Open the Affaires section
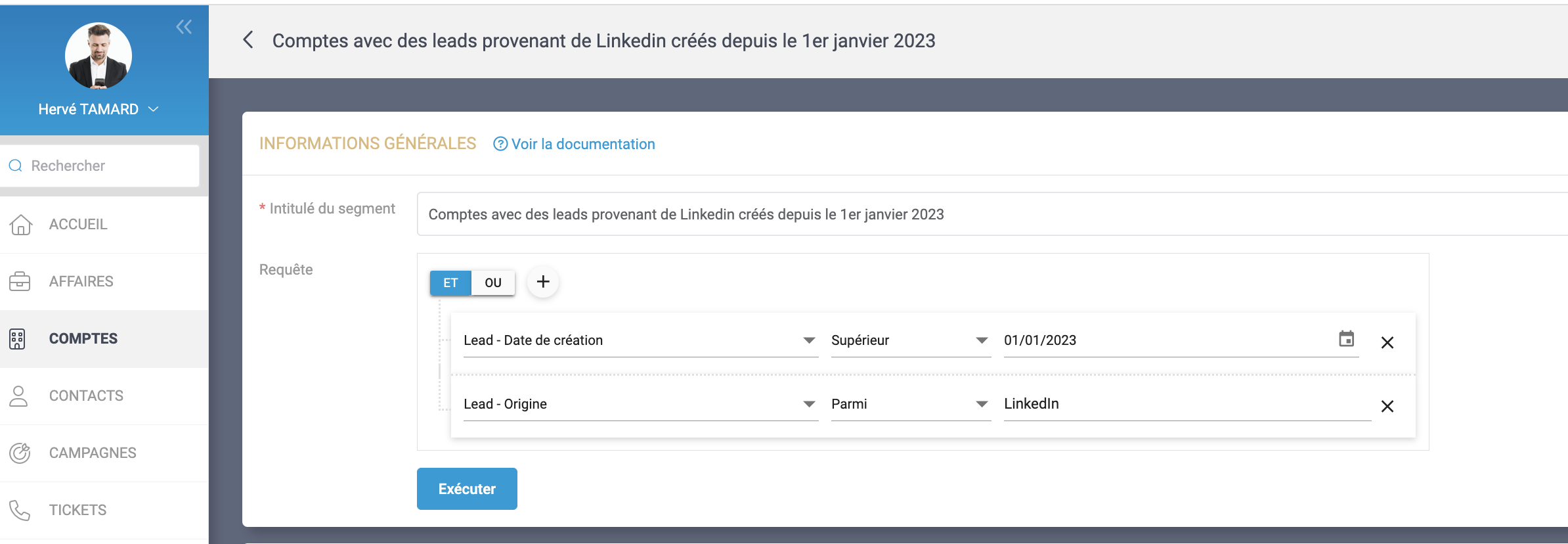This screenshot has width=1568, height=544. (81, 281)
